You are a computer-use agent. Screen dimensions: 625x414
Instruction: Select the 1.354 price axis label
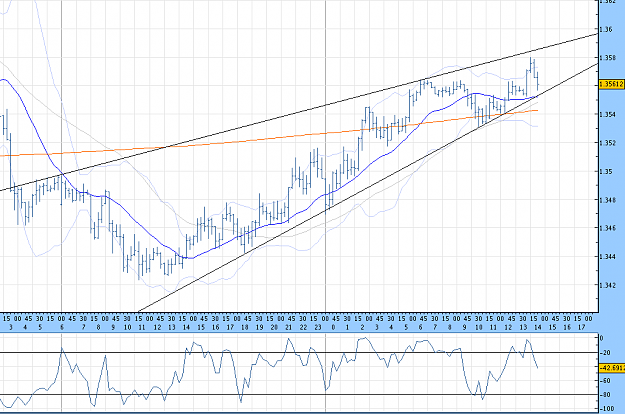(608, 114)
